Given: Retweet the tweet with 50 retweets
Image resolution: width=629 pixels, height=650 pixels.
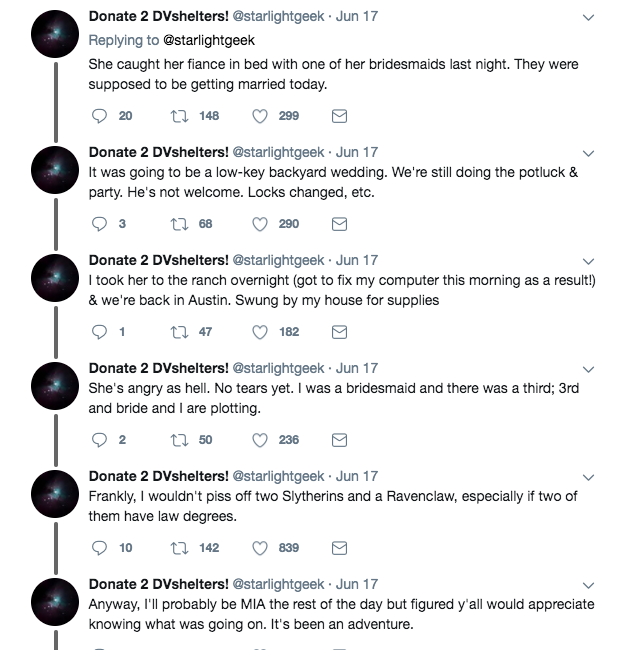Looking at the screenshot, I should [180, 440].
